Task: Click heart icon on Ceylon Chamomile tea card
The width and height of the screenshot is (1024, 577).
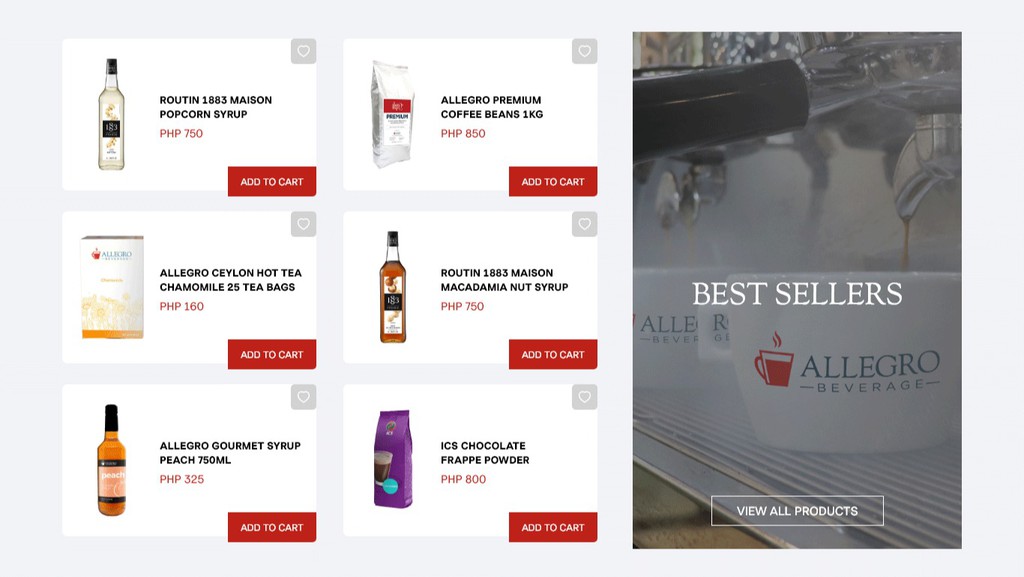Action: coord(304,224)
